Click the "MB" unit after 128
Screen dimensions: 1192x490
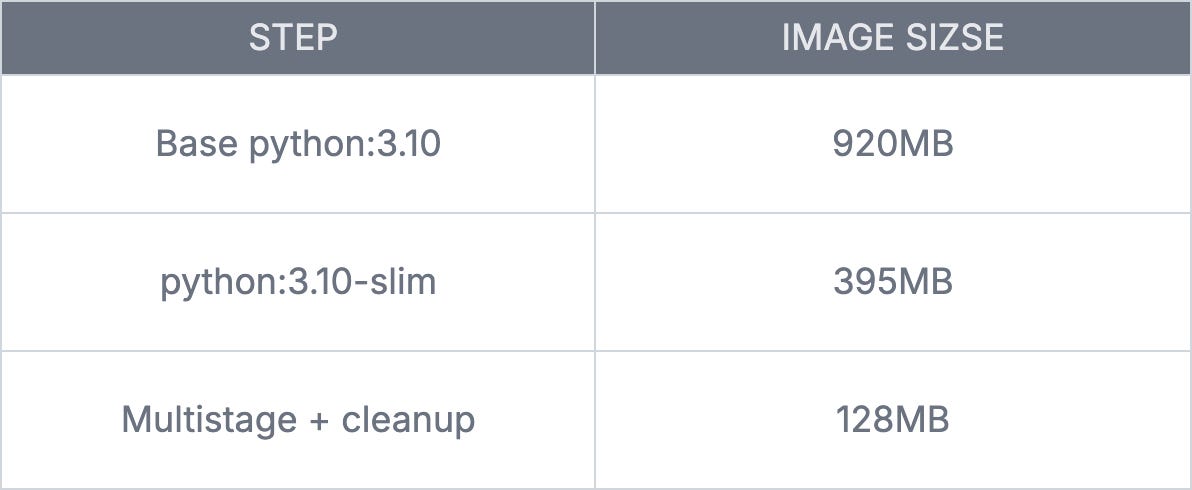(x=923, y=419)
